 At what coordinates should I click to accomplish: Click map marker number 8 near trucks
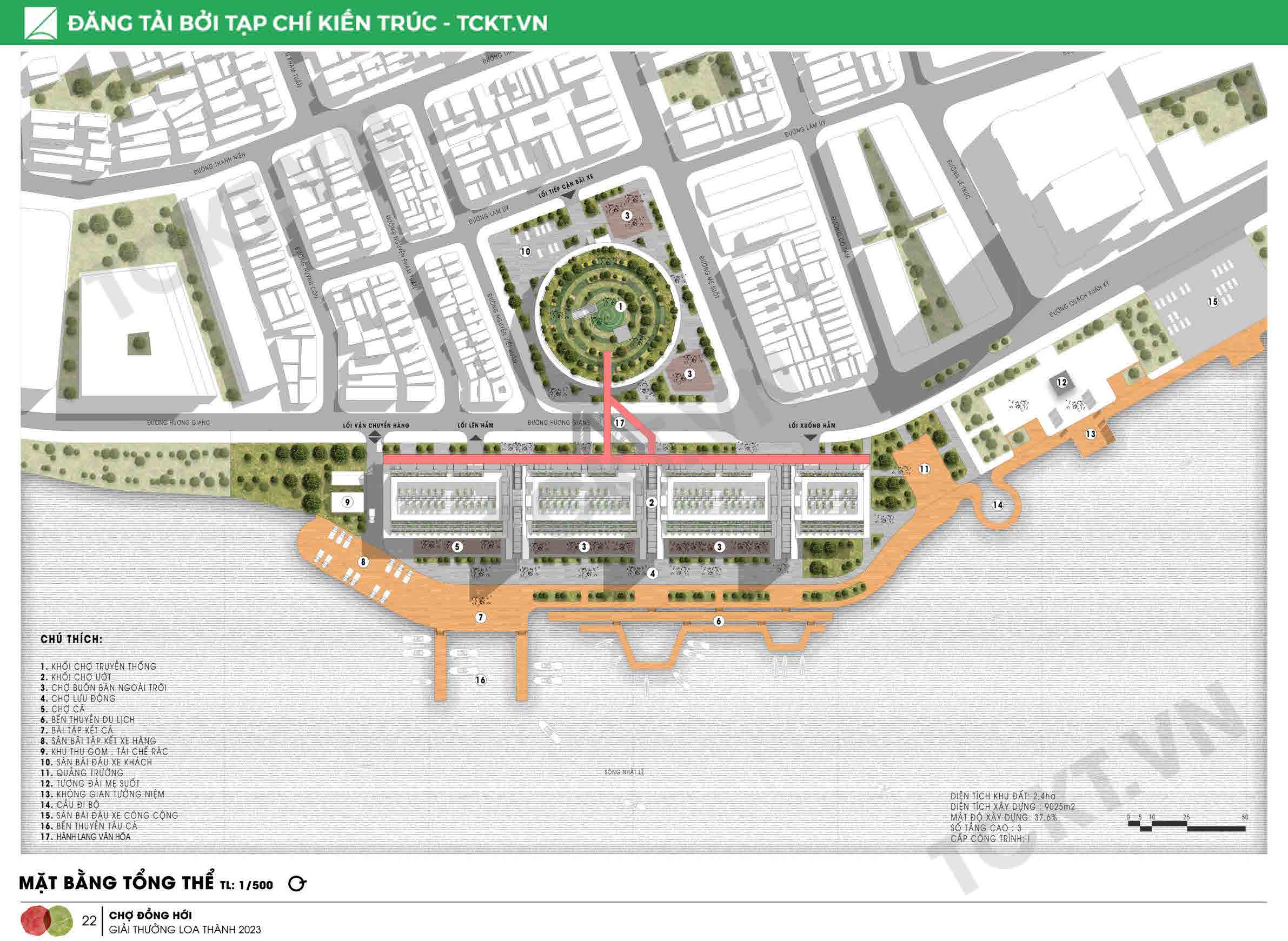pos(363,562)
